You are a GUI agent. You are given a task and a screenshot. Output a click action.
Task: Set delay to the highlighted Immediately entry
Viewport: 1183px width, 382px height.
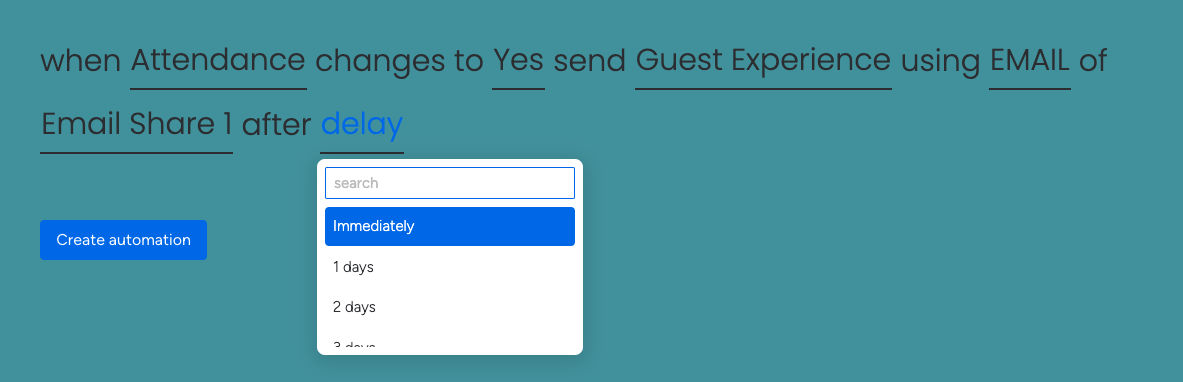(450, 226)
